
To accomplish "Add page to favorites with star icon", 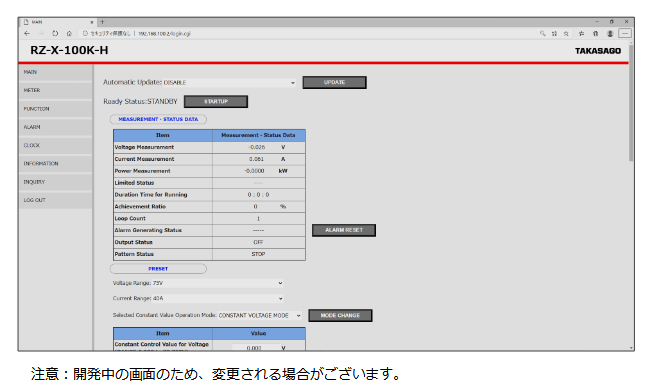I will [x=566, y=33].
